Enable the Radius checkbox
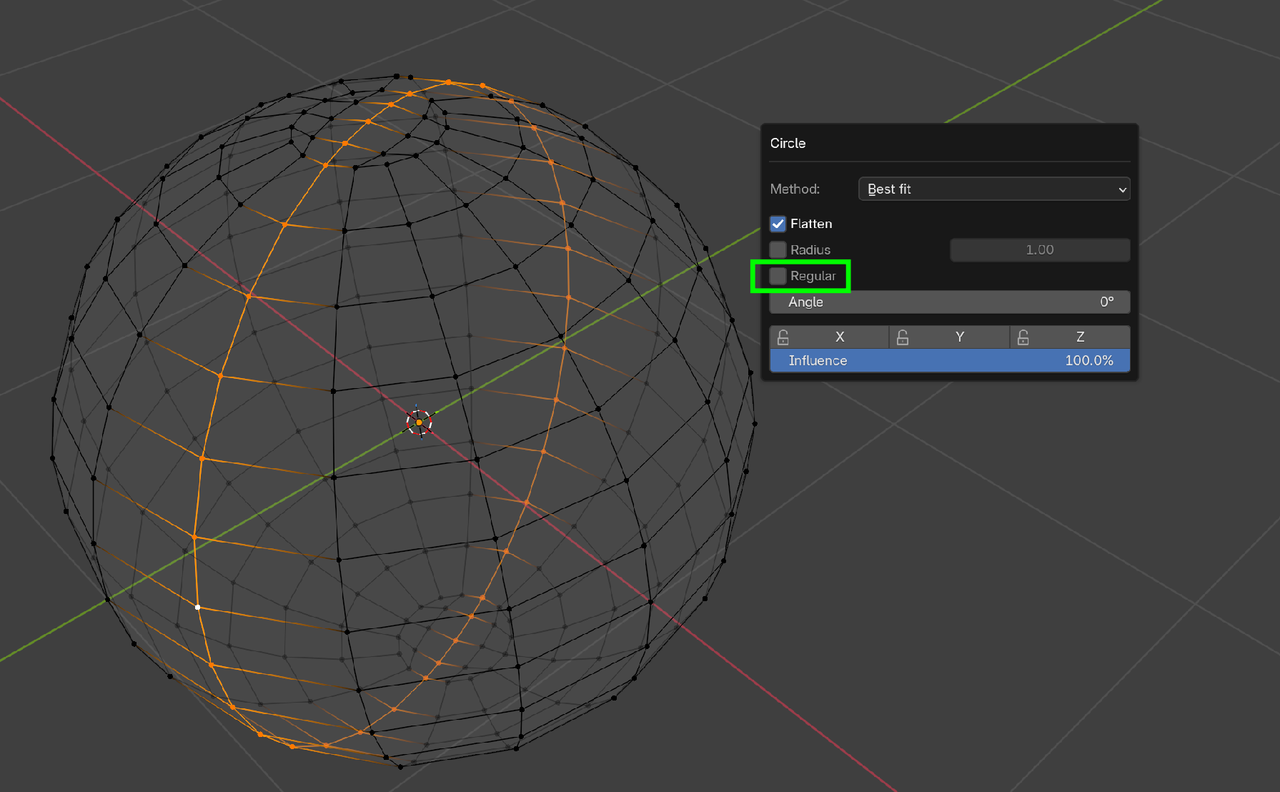1280x792 pixels. pos(777,250)
